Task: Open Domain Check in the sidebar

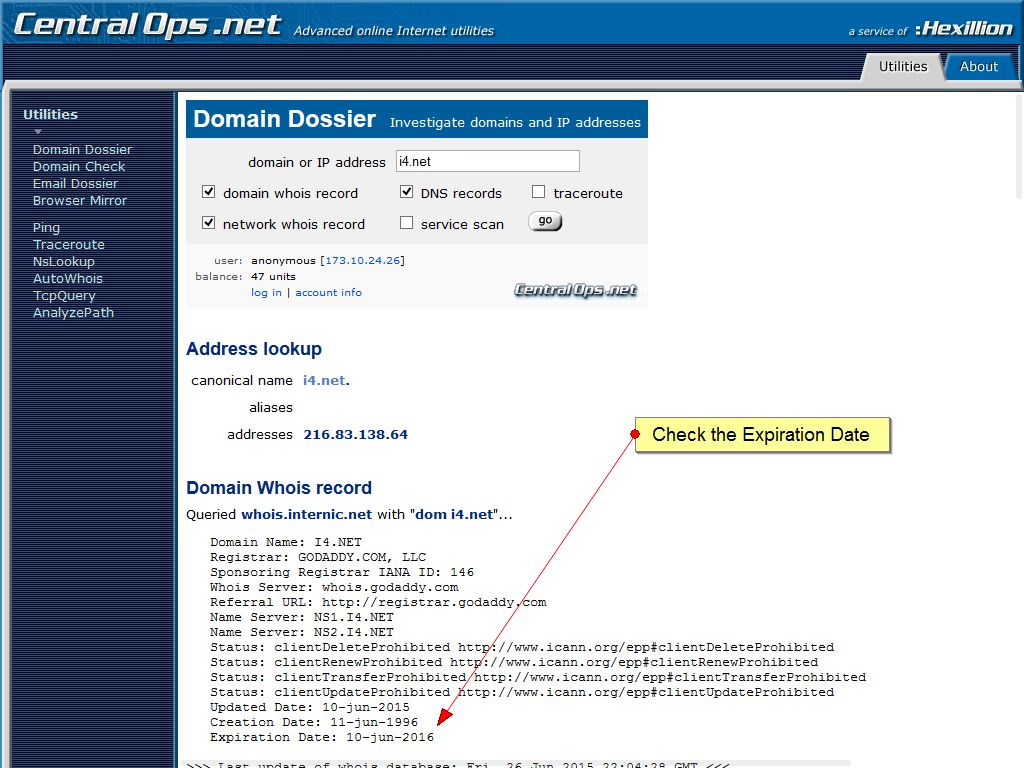Action: point(79,167)
